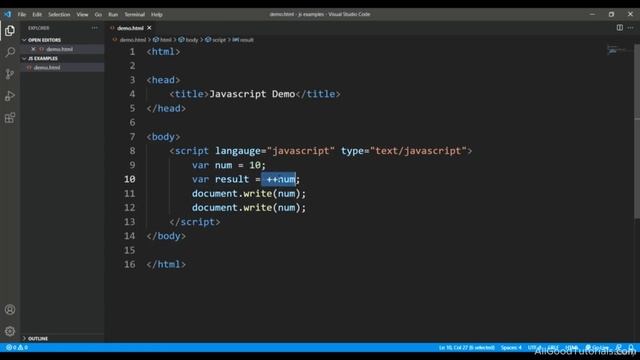Open the Extensions view
The image size is (640, 360).
coord(10,118)
